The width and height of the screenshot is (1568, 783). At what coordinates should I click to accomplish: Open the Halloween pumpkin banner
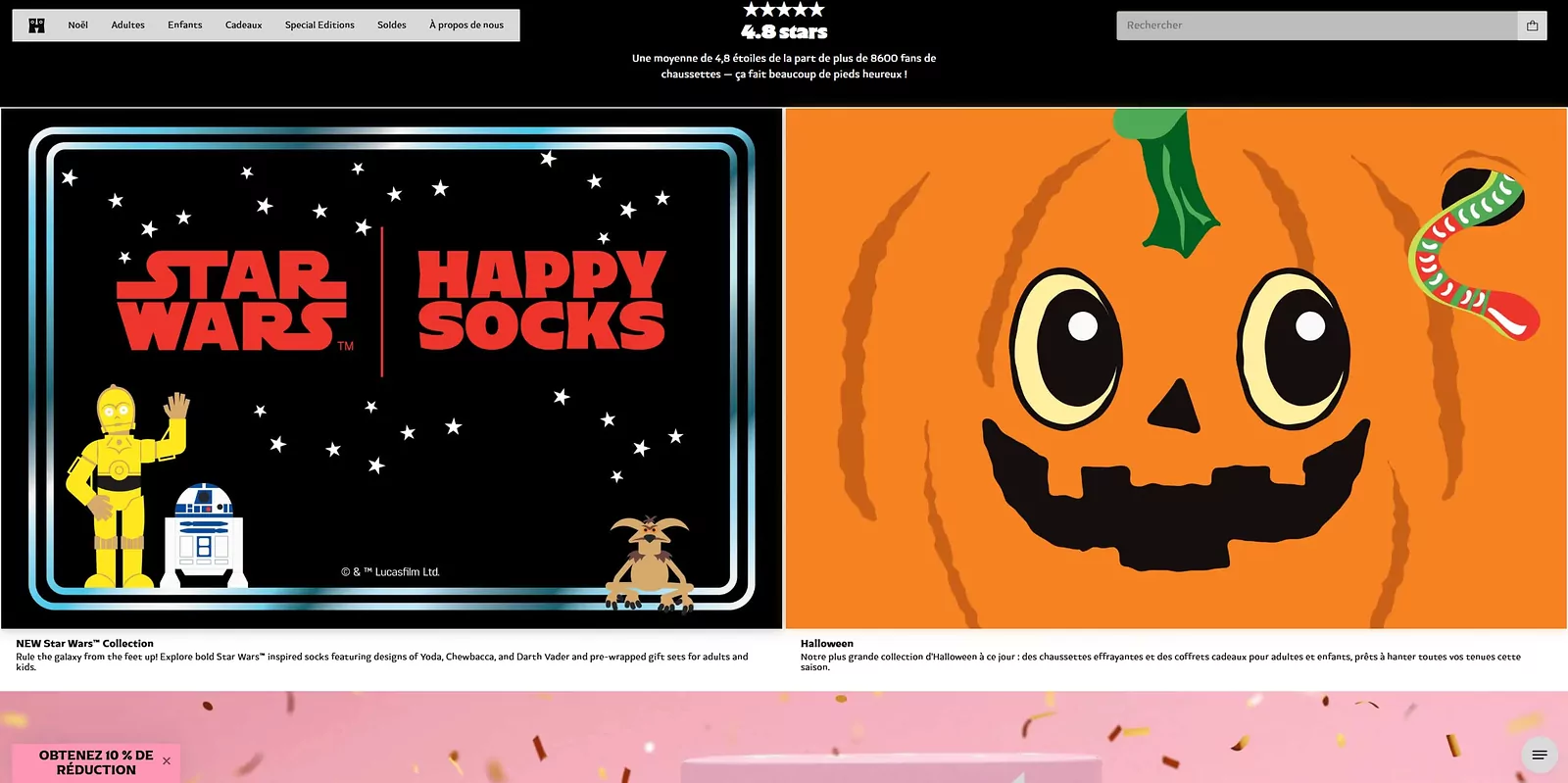(x=1176, y=368)
